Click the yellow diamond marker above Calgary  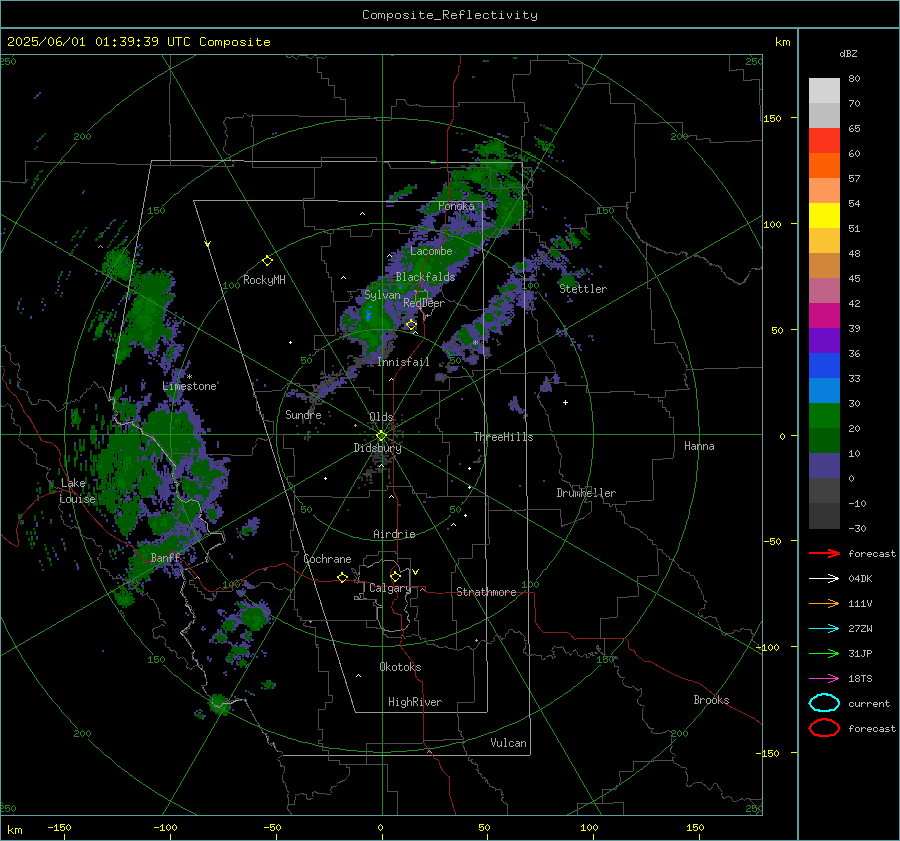395,576
